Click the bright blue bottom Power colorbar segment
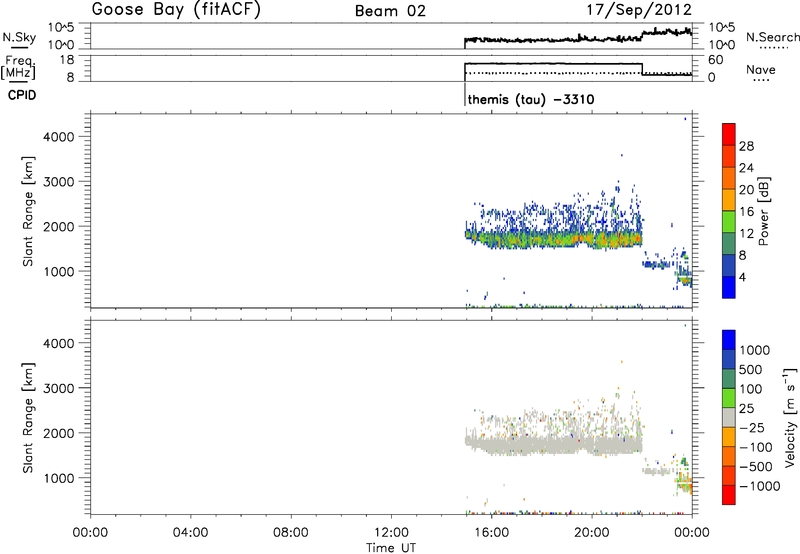Image resolution: width=800 pixels, height=554 pixels. pyautogui.click(x=729, y=287)
